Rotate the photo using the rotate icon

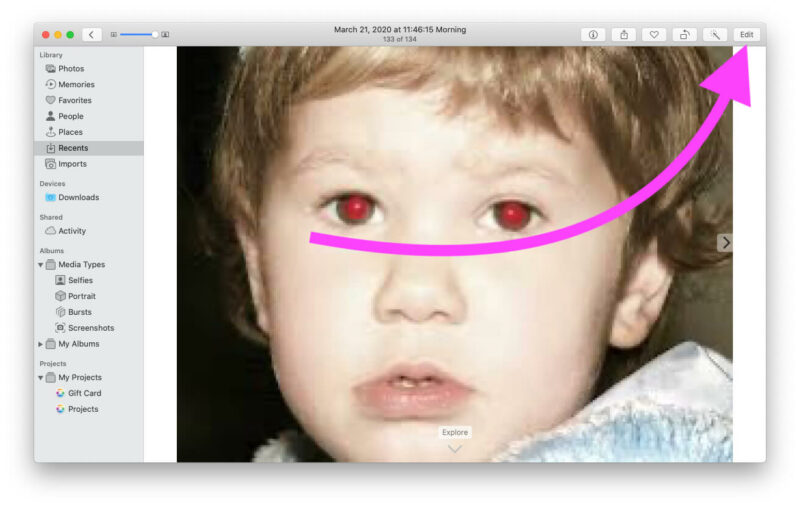684,35
